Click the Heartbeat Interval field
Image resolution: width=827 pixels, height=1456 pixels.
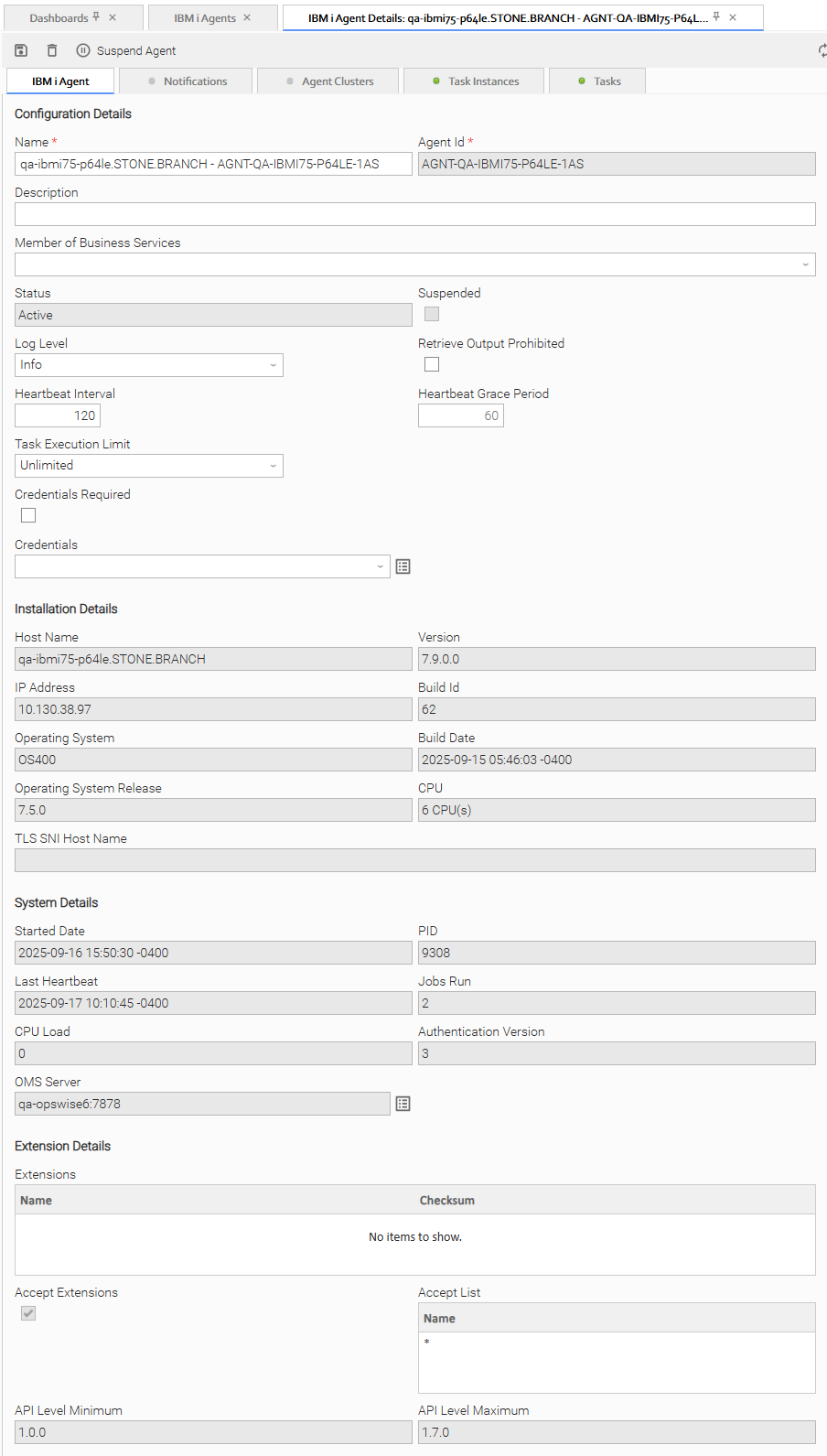point(58,415)
